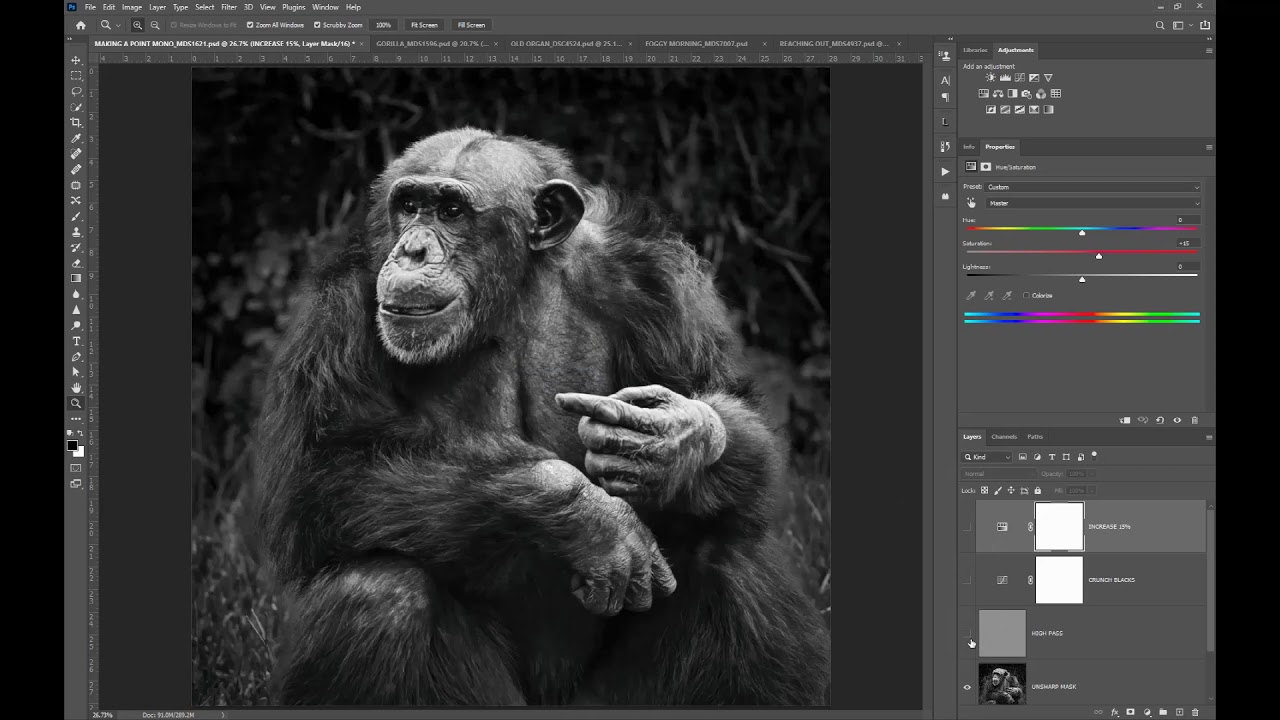Click the Fill Screen button

[471, 25]
